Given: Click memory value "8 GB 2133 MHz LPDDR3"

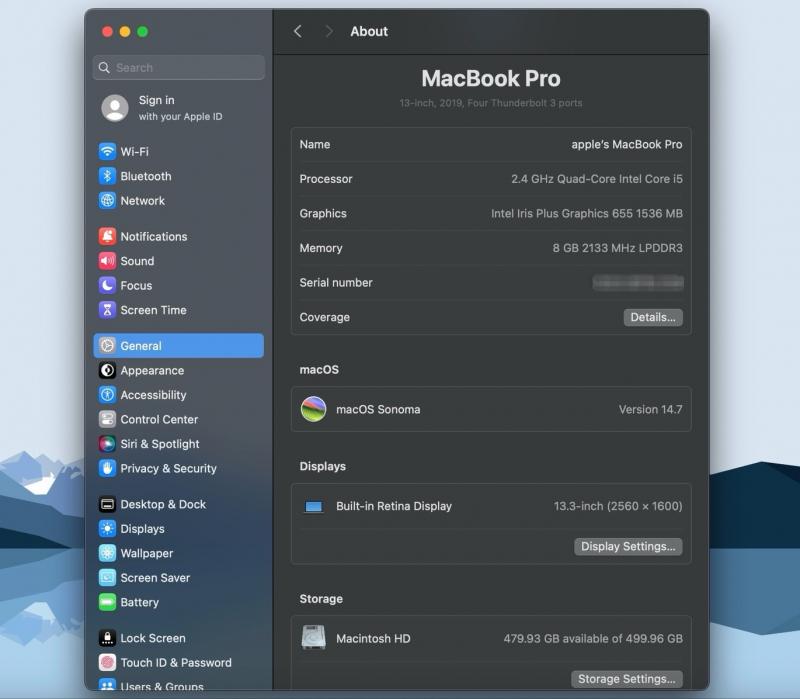Looking at the screenshot, I should (617, 248).
